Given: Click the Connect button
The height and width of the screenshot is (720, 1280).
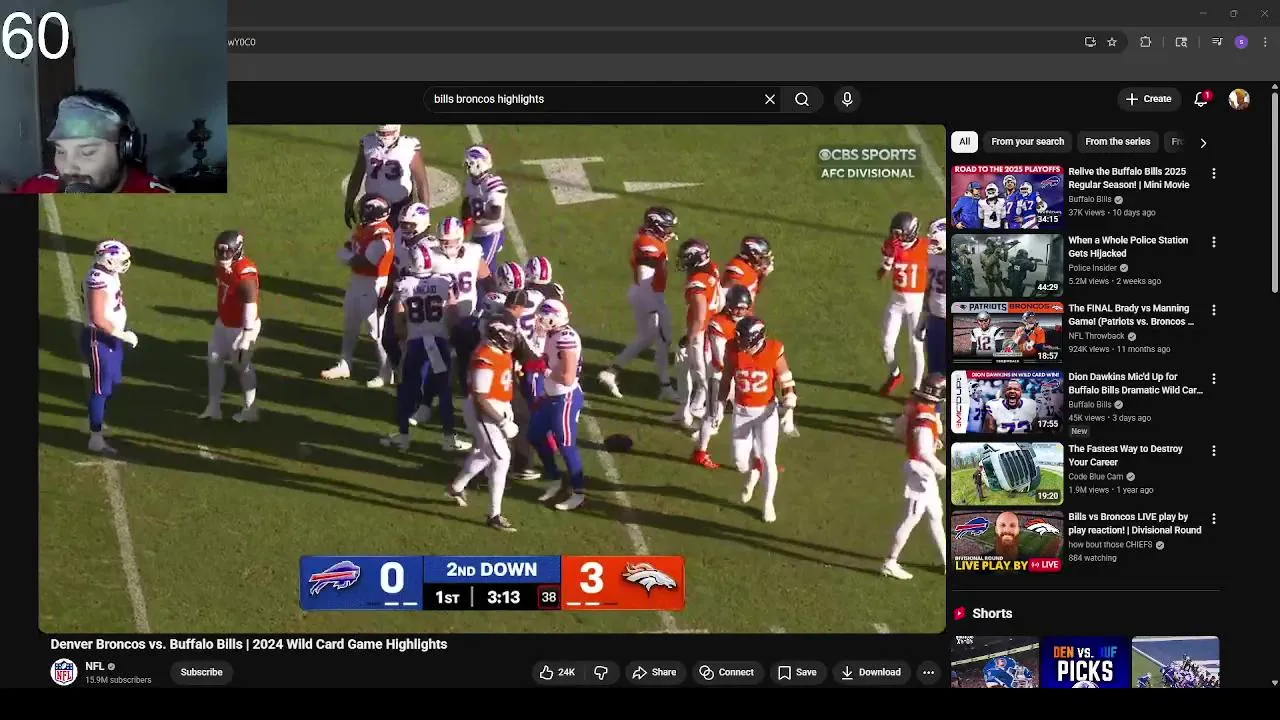Looking at the screenshot, I should (726, 672).
